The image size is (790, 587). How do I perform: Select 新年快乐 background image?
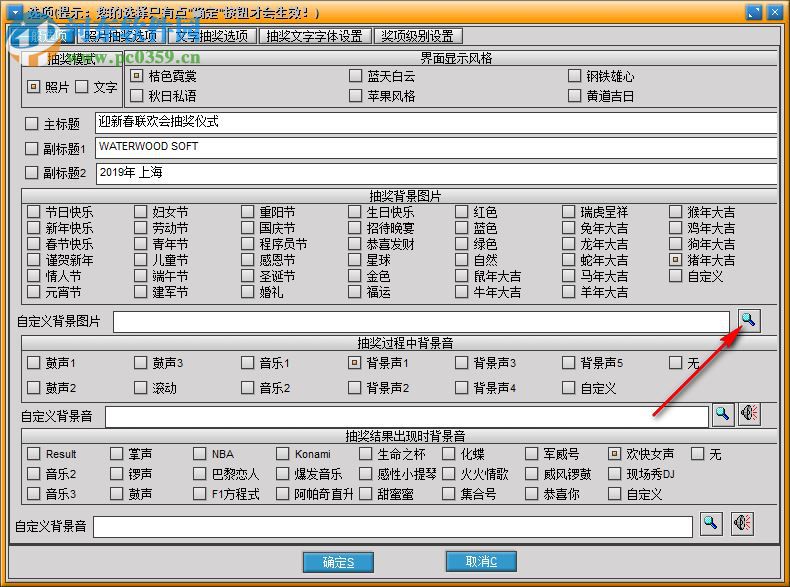click(34, 227)
